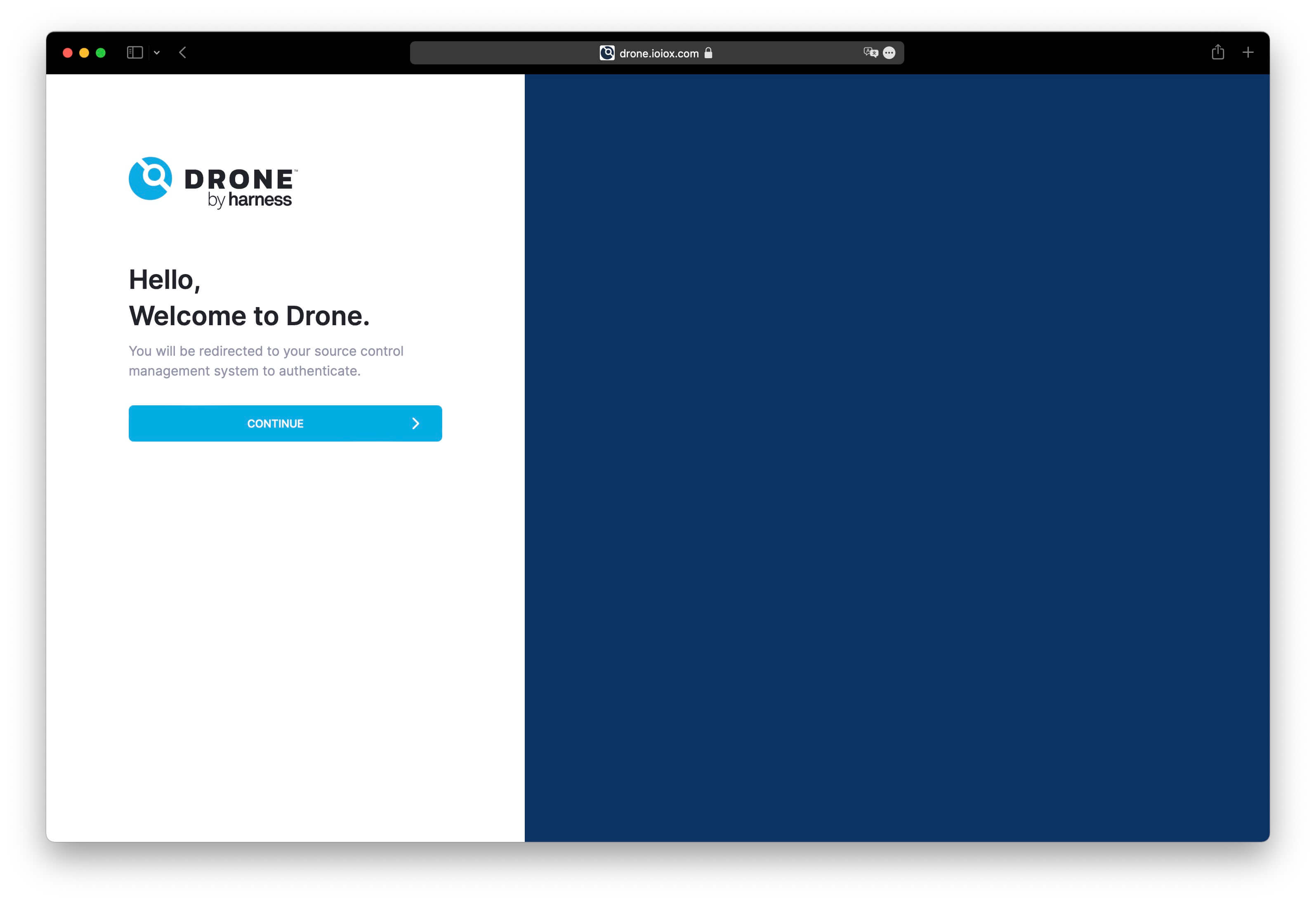
Task: Open the ellipsis more-options button in the address bar
Action: click(889, 53)
